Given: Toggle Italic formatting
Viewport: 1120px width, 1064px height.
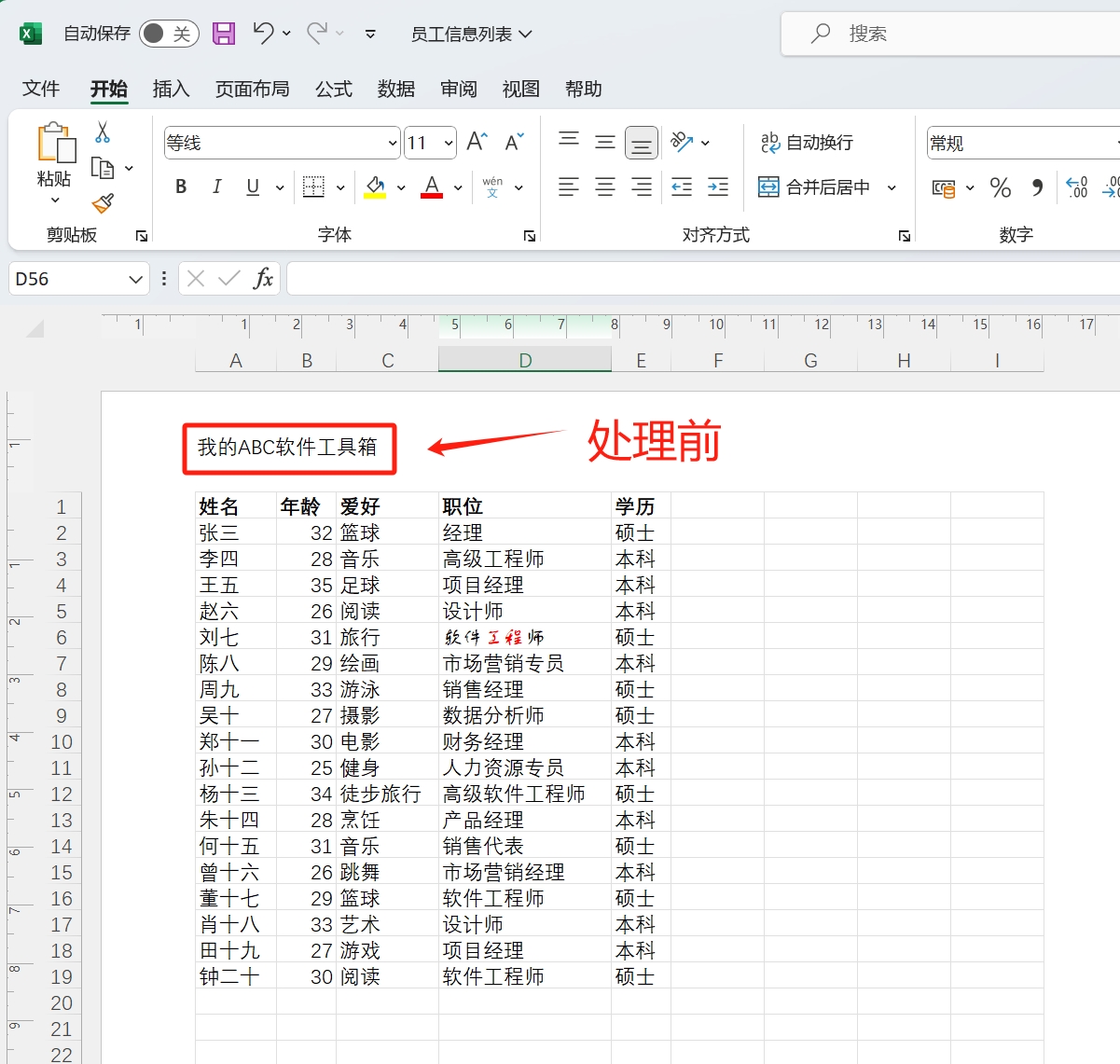Looking at the screenshot, I should tap(216, 187).
